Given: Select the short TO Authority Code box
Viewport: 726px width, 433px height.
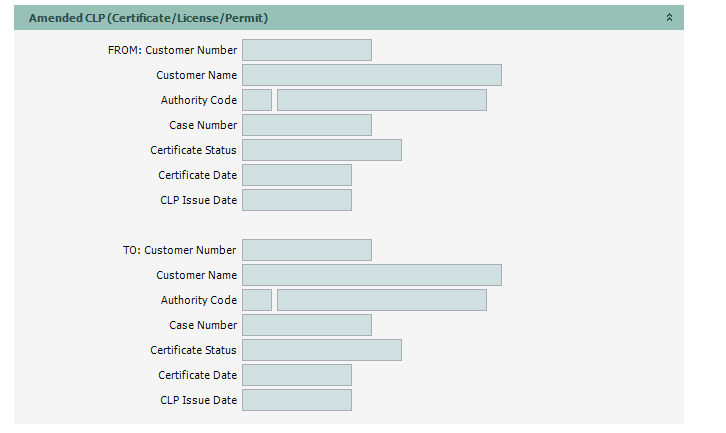Looking at the screenshot, I should pyautogui.click(x=257, y=300).
